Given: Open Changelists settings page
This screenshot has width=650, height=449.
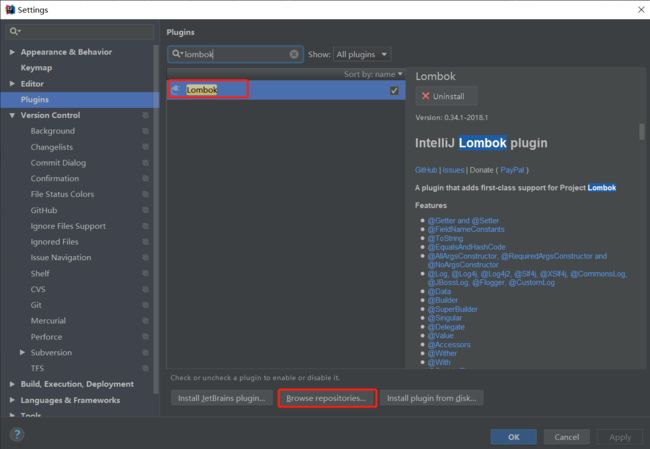Looking at the screenshot, I should tap(52, 147).
